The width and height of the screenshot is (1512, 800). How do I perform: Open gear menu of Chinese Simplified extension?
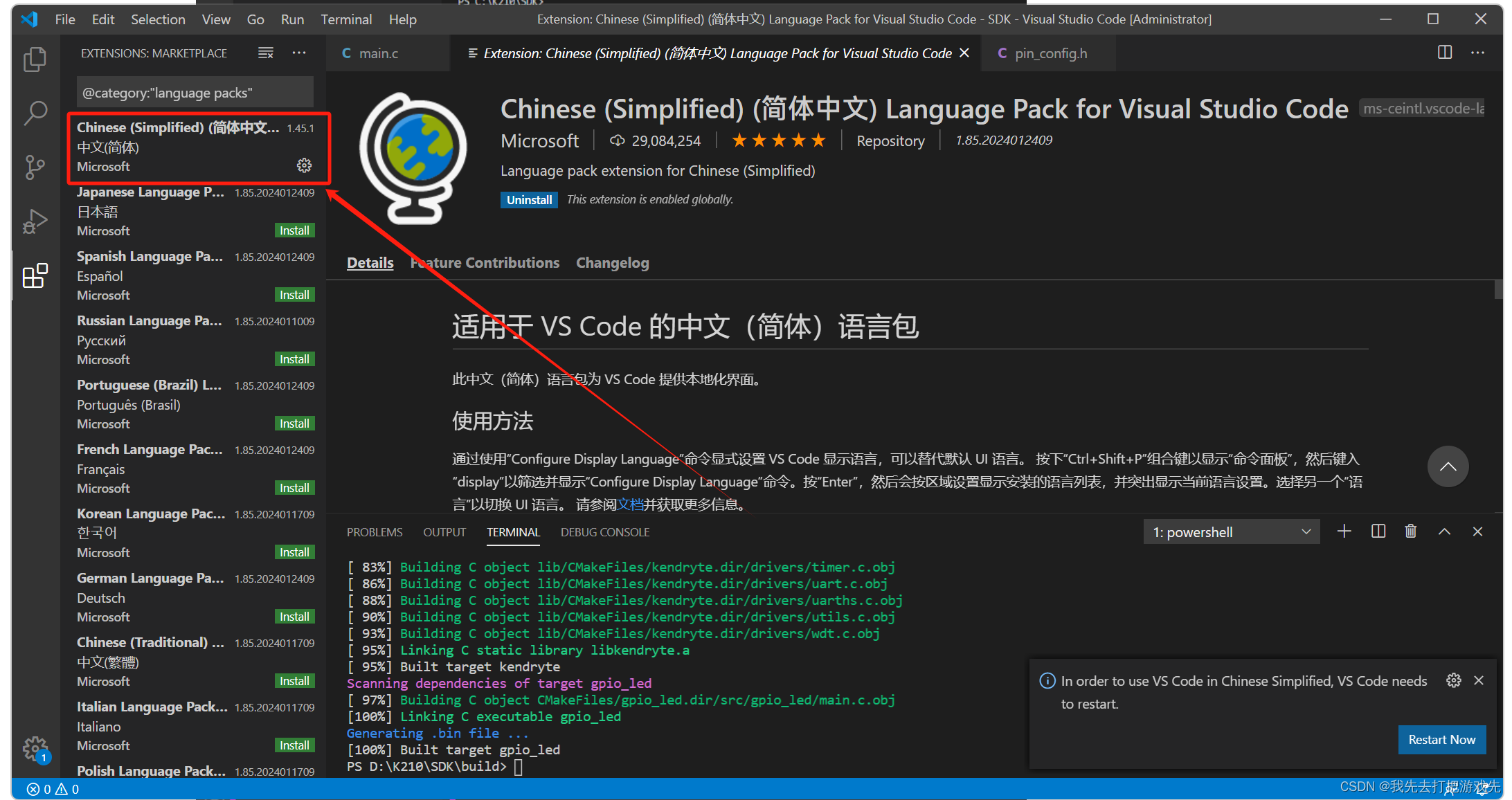pos(304,165)
